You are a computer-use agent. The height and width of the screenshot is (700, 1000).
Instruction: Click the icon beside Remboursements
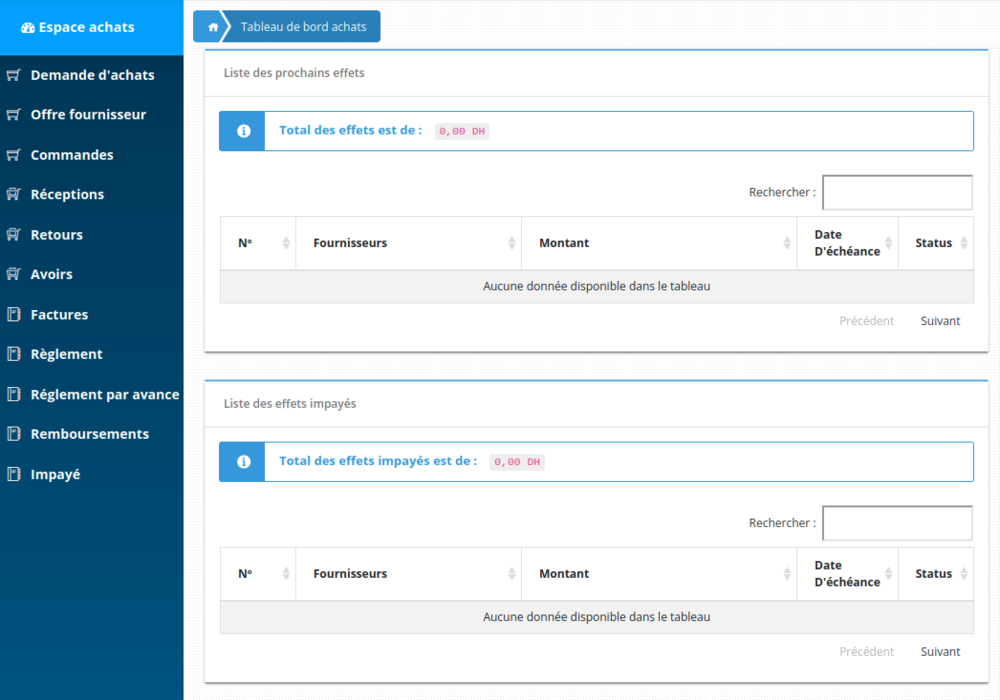tap(14, 435)
